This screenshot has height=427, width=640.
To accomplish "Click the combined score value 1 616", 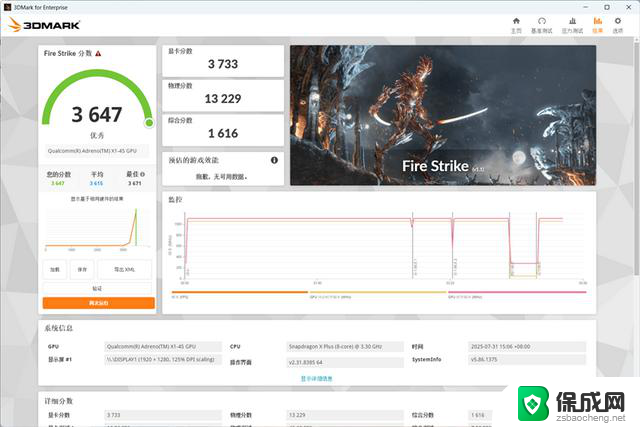I will point(223,133).
